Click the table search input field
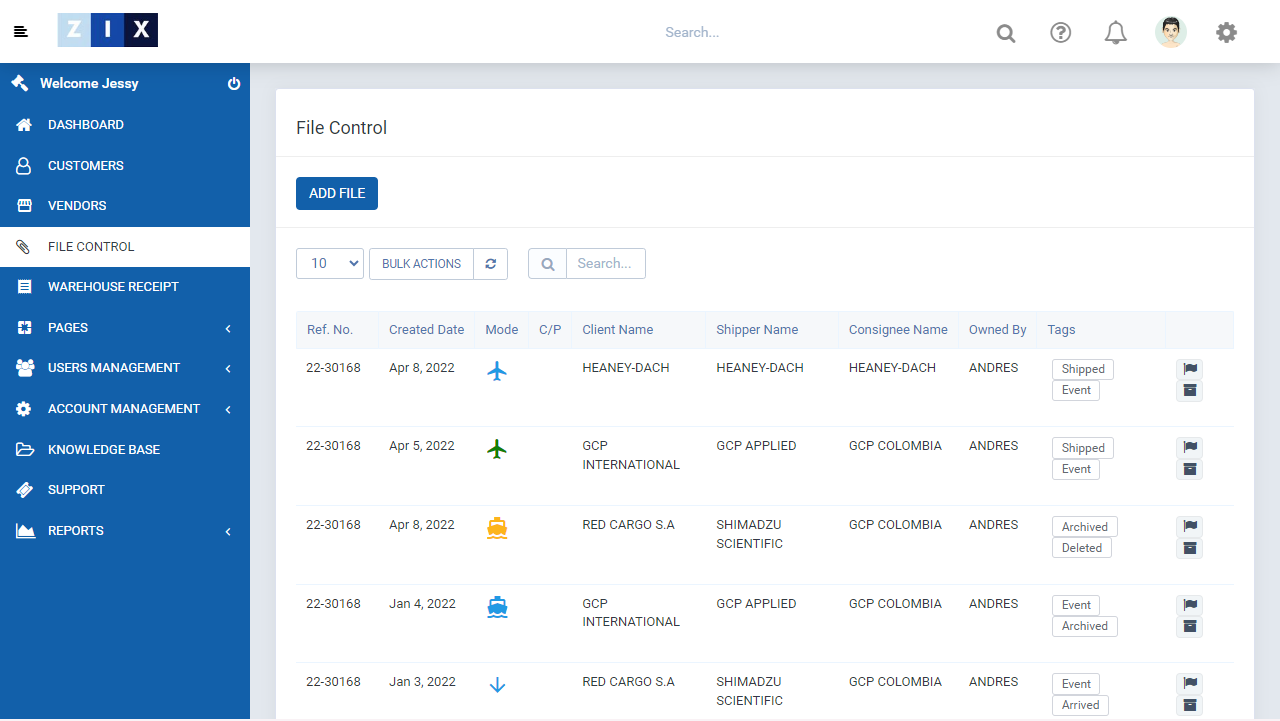The width and height of the screenshot is (1280, 721). [605, 264]
